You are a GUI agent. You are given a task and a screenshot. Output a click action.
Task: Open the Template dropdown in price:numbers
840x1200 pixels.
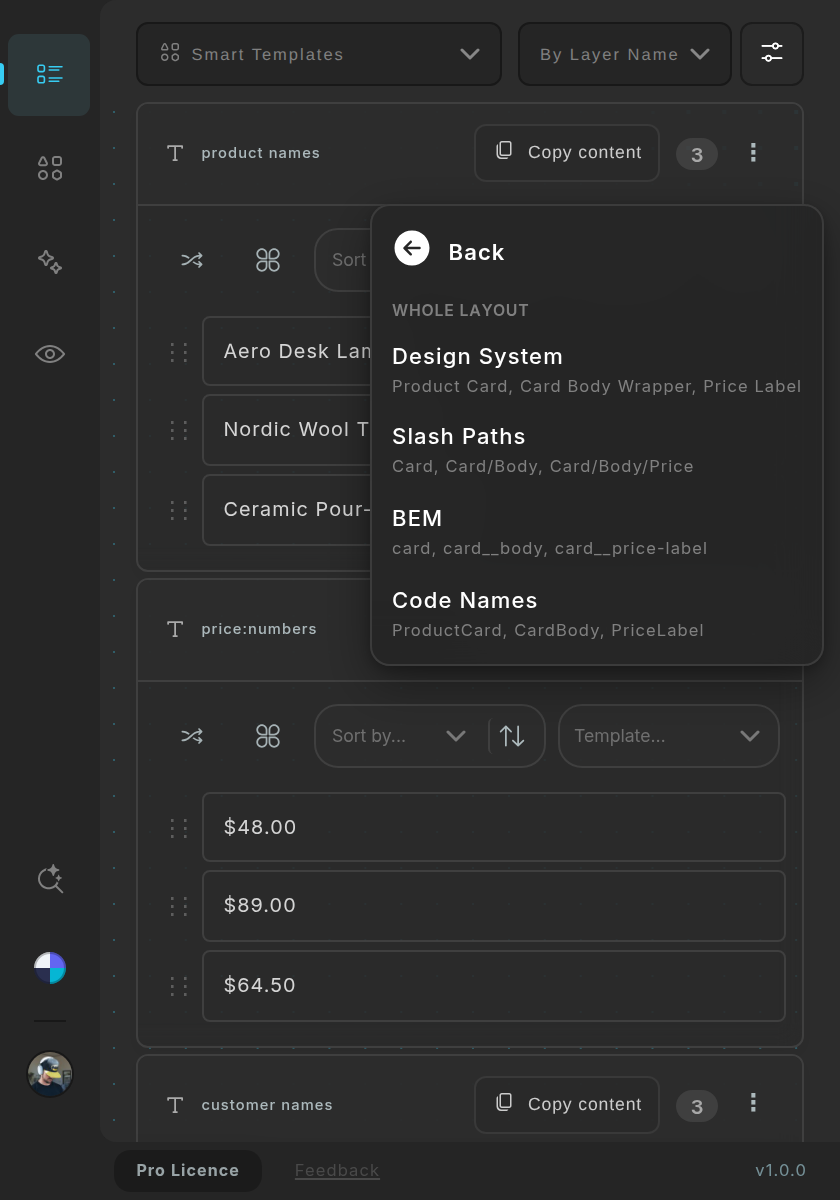[x=669, y=736]
